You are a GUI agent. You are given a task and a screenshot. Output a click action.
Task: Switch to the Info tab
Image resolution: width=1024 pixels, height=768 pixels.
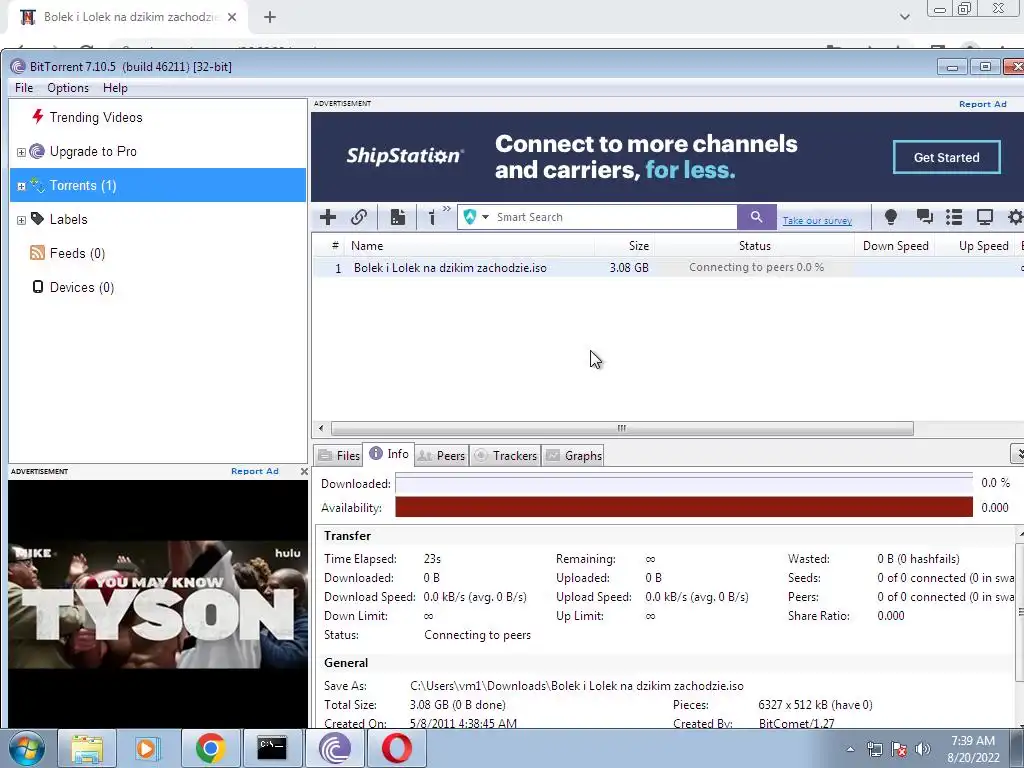click(x=389, y=454)
